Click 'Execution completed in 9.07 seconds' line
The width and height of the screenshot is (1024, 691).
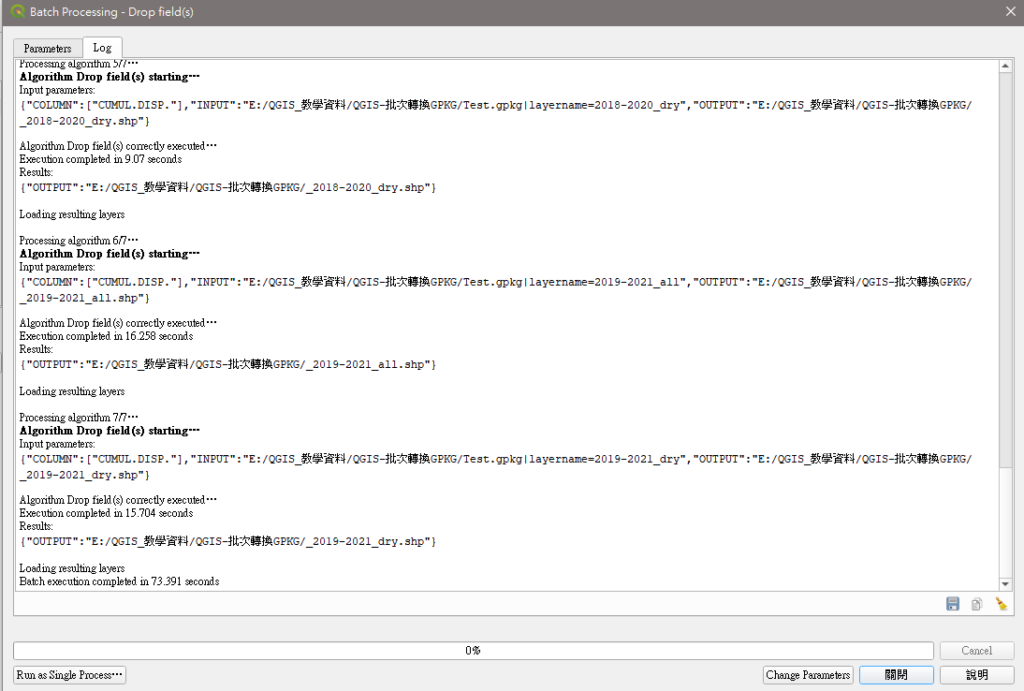[101, 159]
